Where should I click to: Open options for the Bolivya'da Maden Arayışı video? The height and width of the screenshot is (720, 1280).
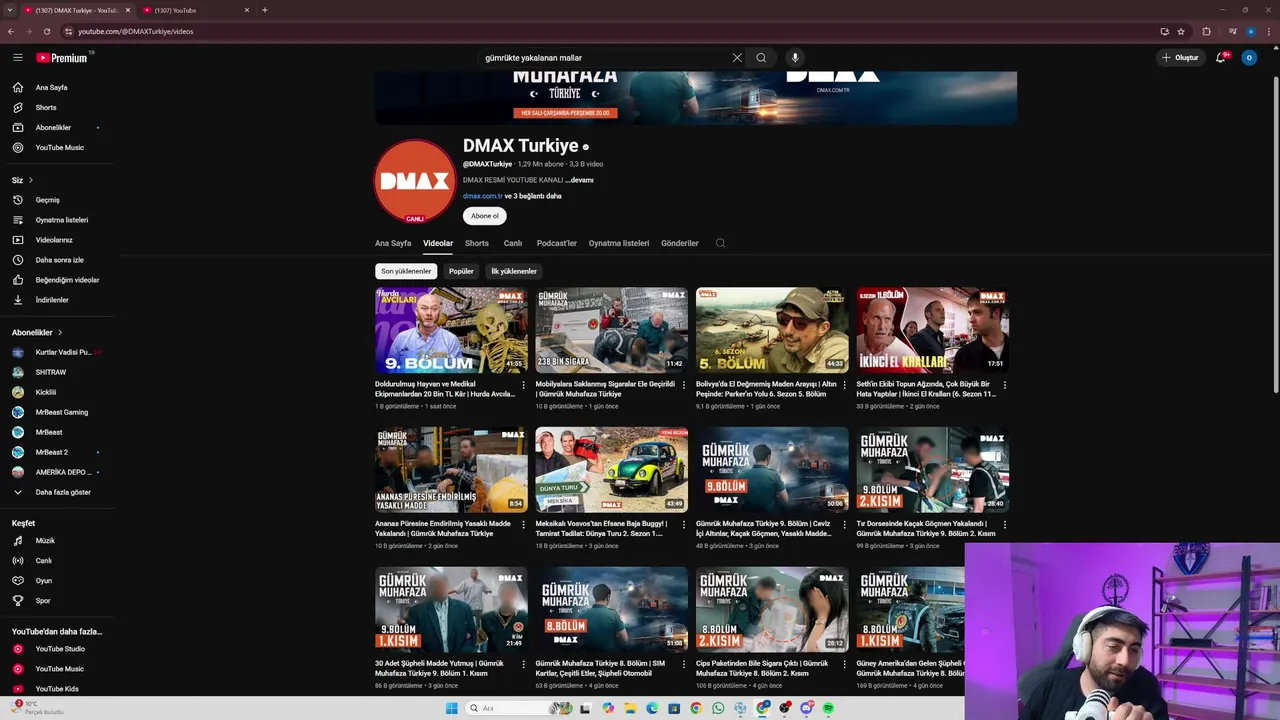(844, 385)
